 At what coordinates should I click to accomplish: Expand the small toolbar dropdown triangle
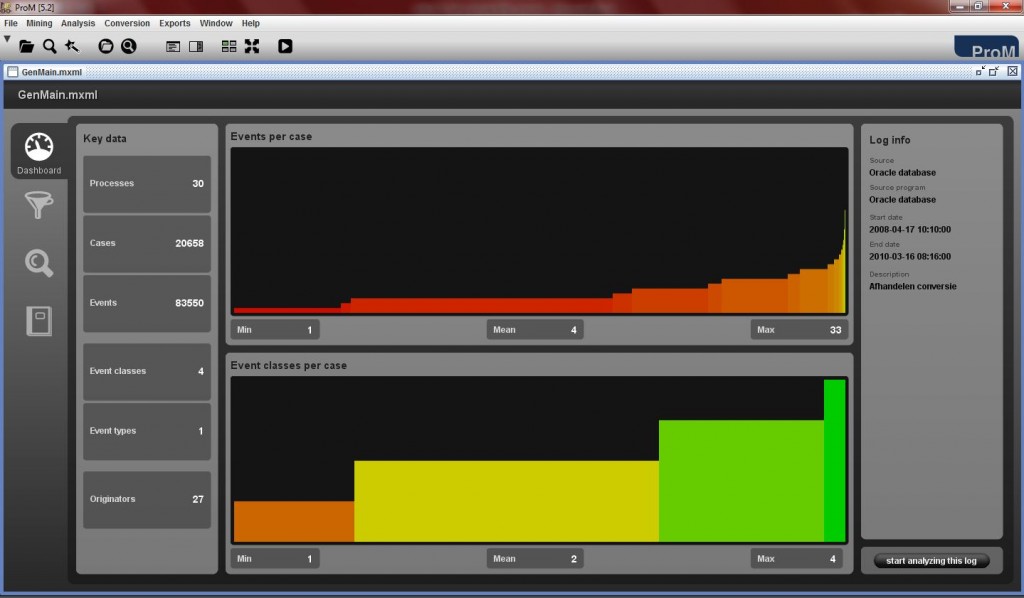7,39
